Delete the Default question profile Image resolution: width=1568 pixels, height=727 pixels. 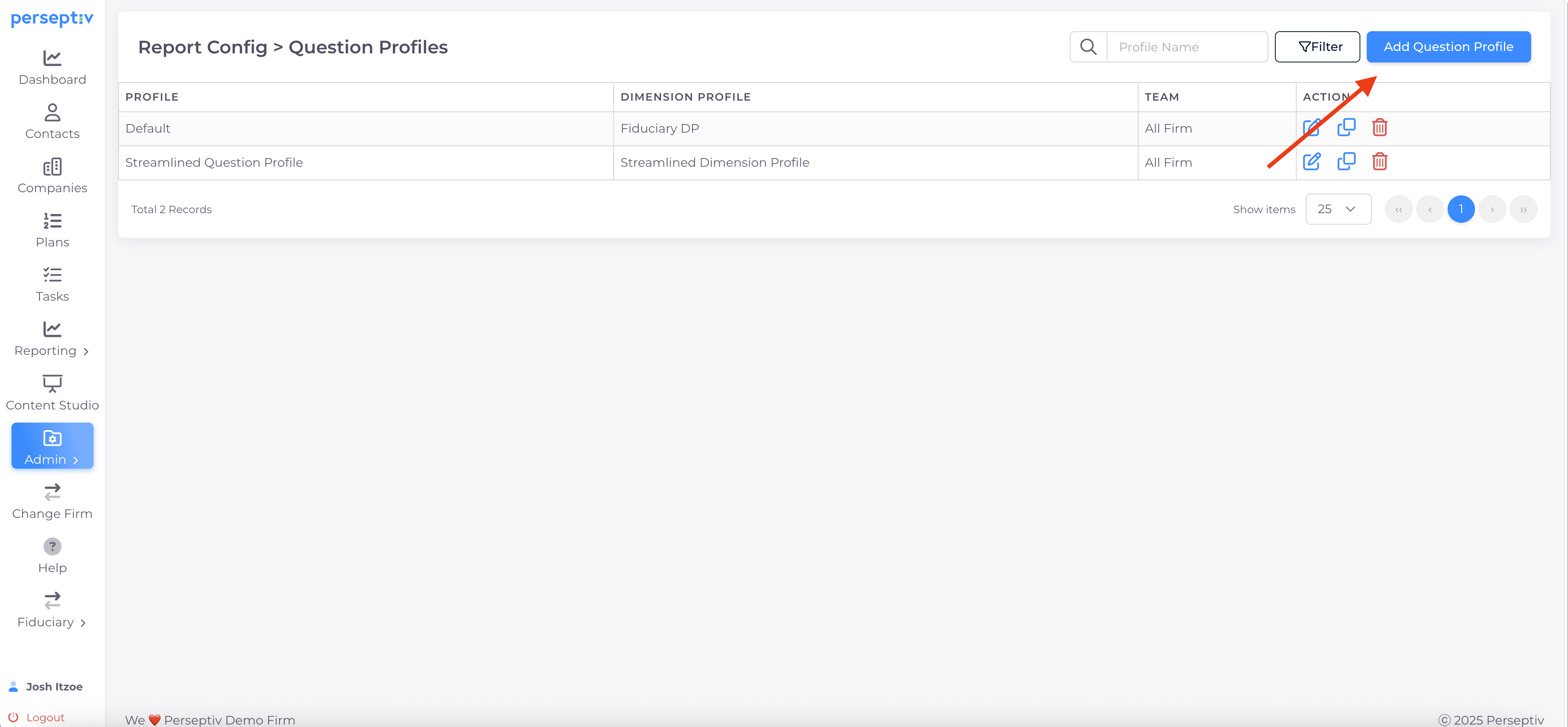[1379, 127]
